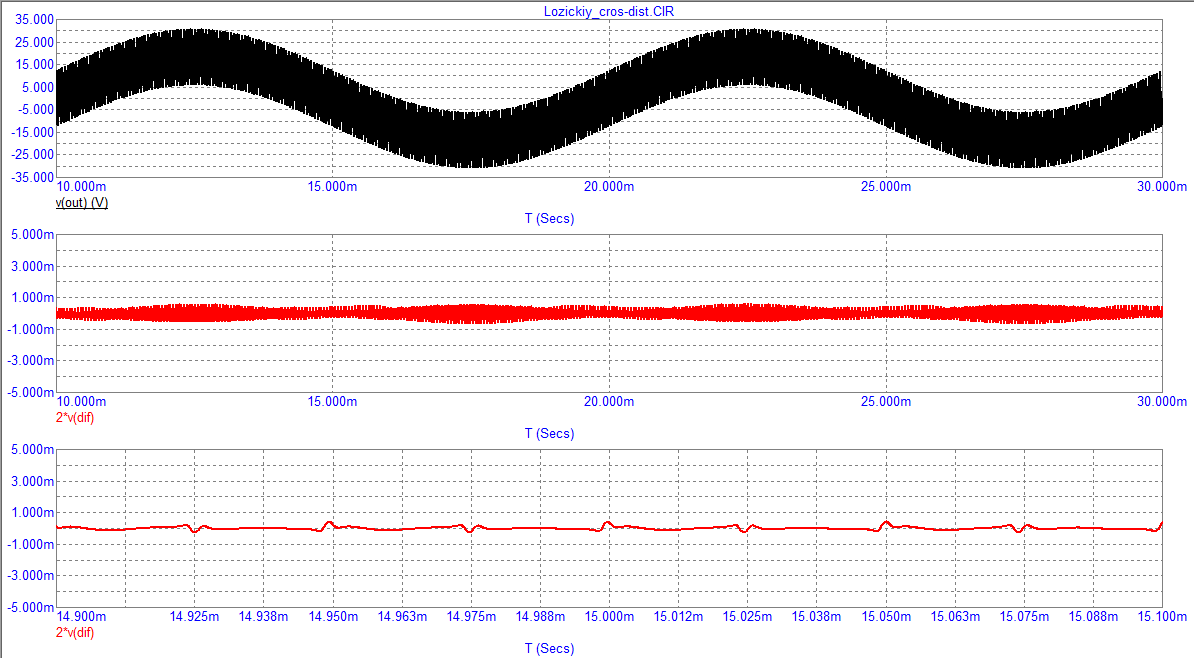Click the -3.000m tick on the middle plot Y axis
Screen dimensions: 1194x658
(31, 361)
